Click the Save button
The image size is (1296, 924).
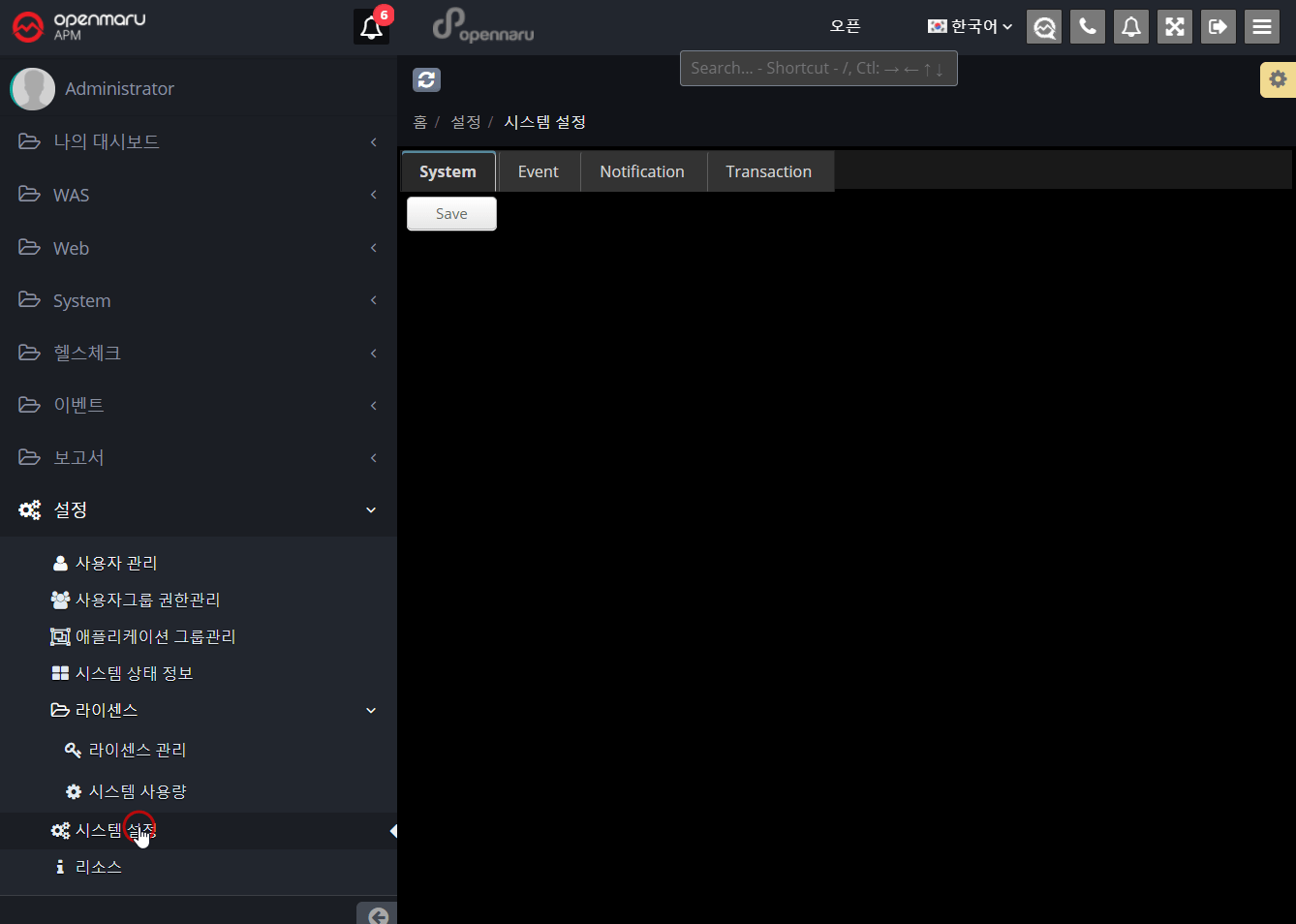(x=451, y=214)
